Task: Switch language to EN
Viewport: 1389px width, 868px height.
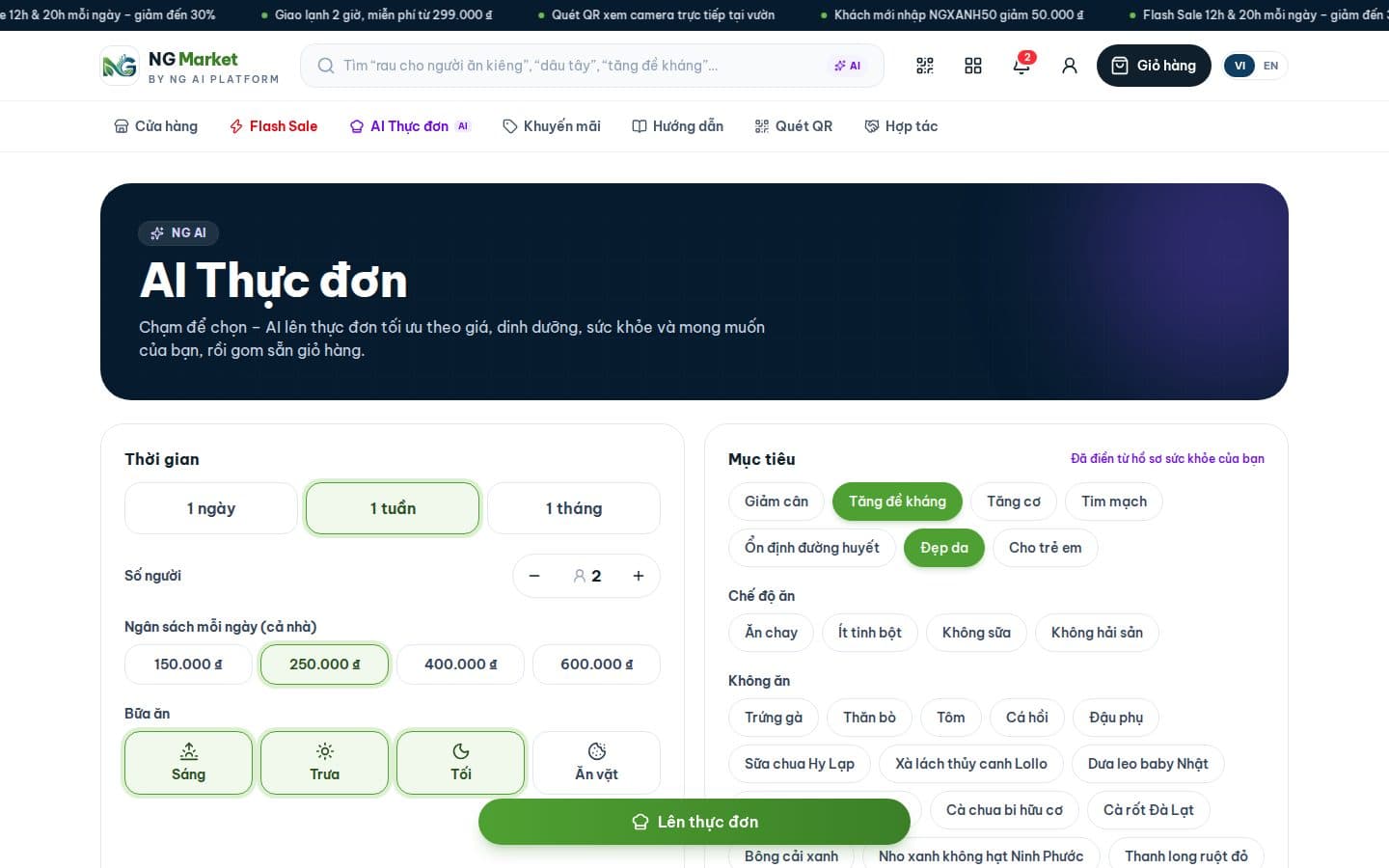Action: [x=1270, y=66]
